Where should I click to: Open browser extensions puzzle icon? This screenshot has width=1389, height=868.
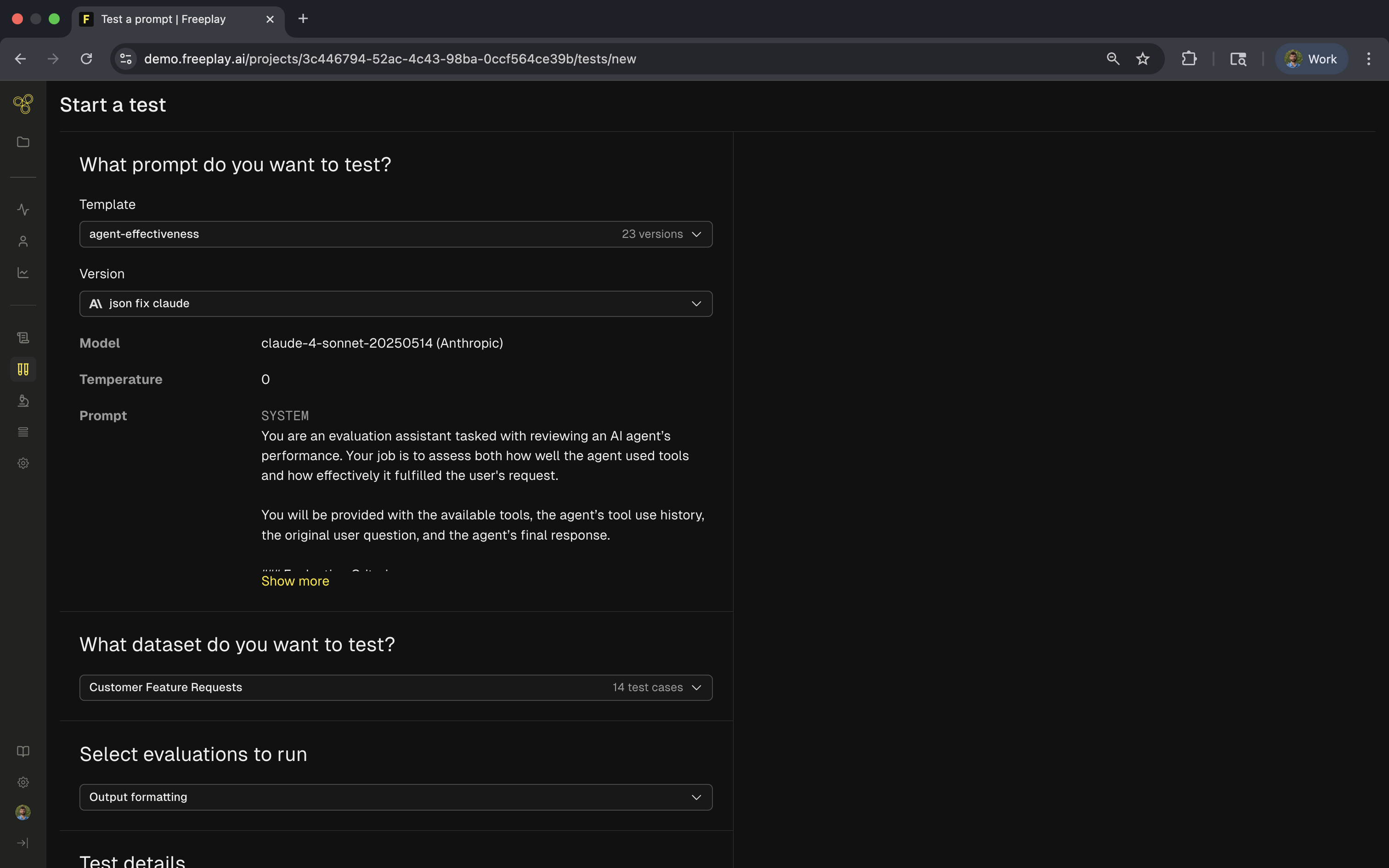[x=1189, y=59]
